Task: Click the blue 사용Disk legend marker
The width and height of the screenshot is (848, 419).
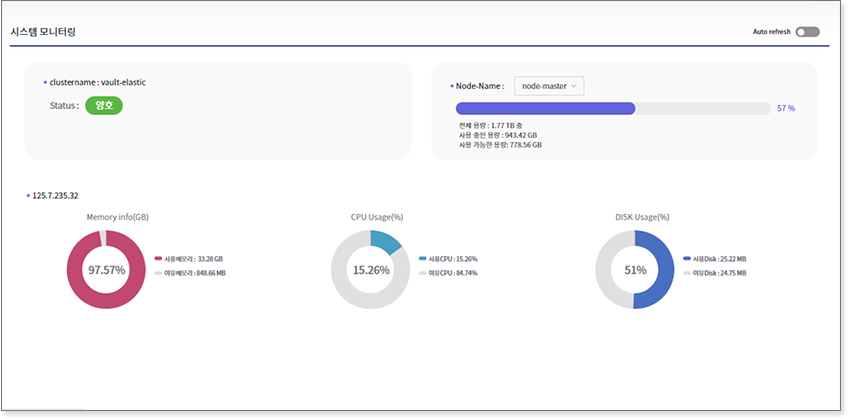Action: tap(686, 258)
